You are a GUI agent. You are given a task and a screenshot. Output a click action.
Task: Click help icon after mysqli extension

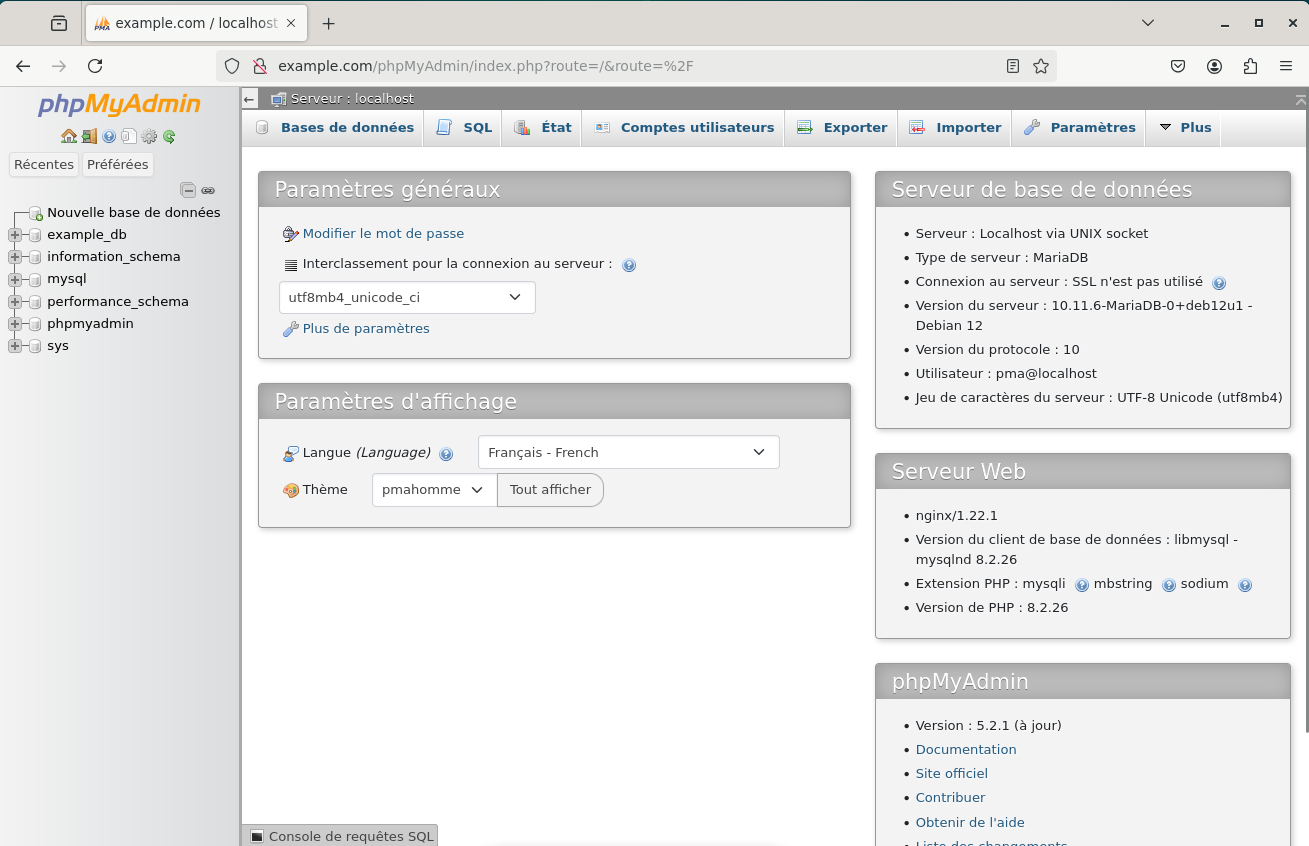pos(1082,585)
